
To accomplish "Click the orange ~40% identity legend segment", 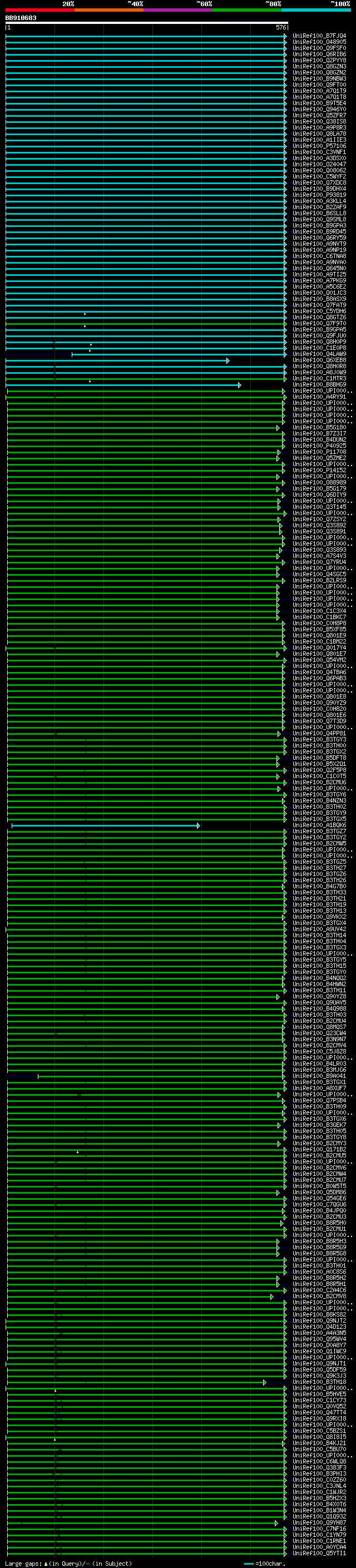I will 109,11.
